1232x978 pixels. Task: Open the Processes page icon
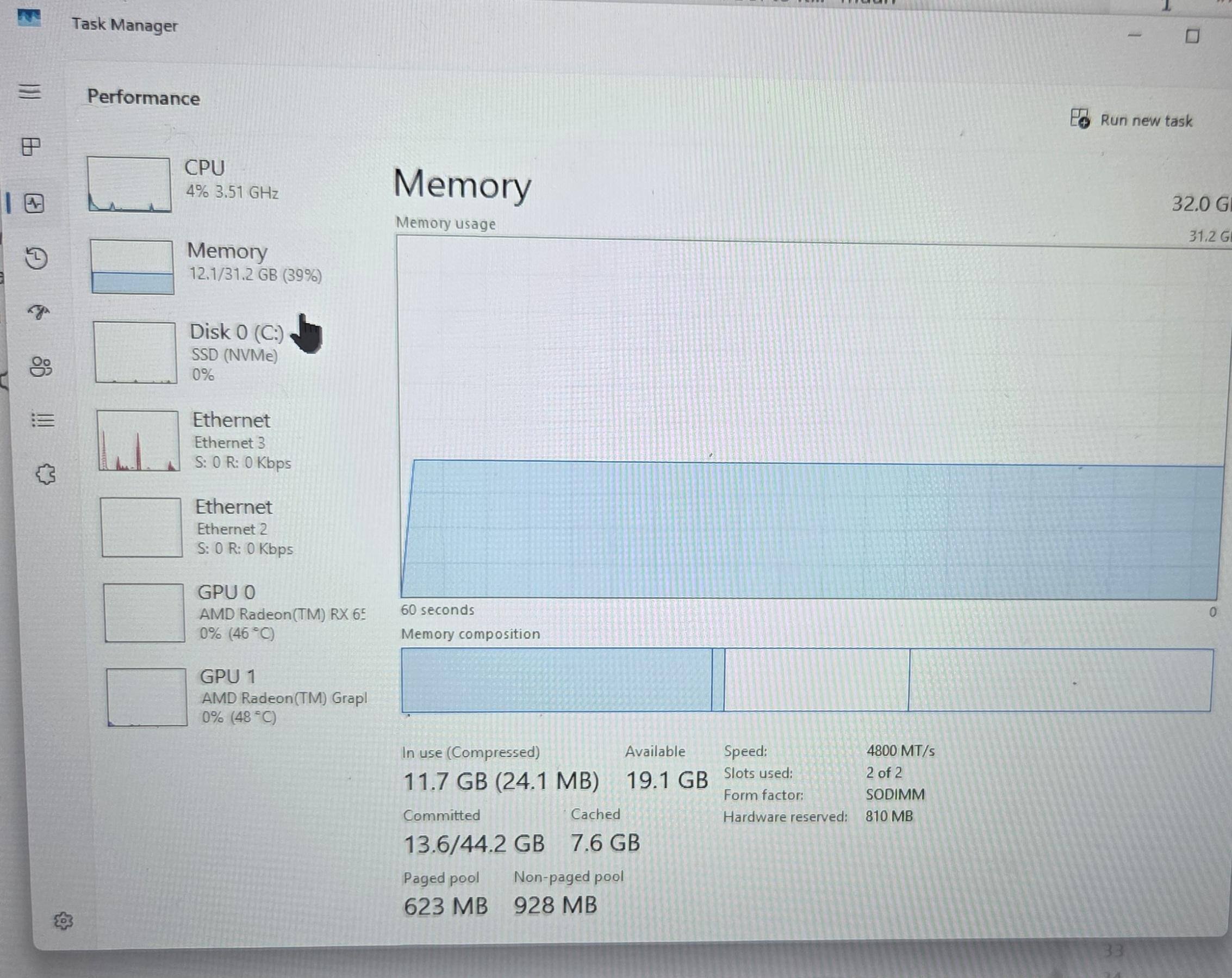point(31,147)
